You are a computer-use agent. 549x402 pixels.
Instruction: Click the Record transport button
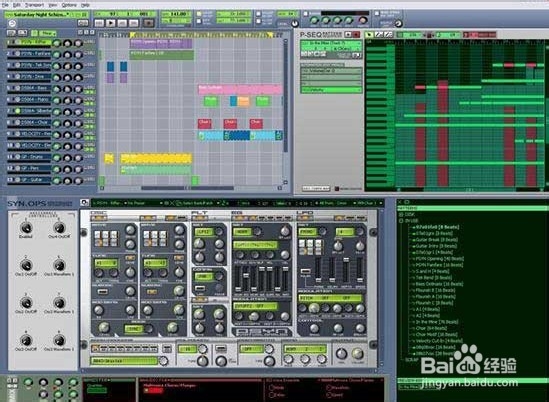tap(148, 23)
